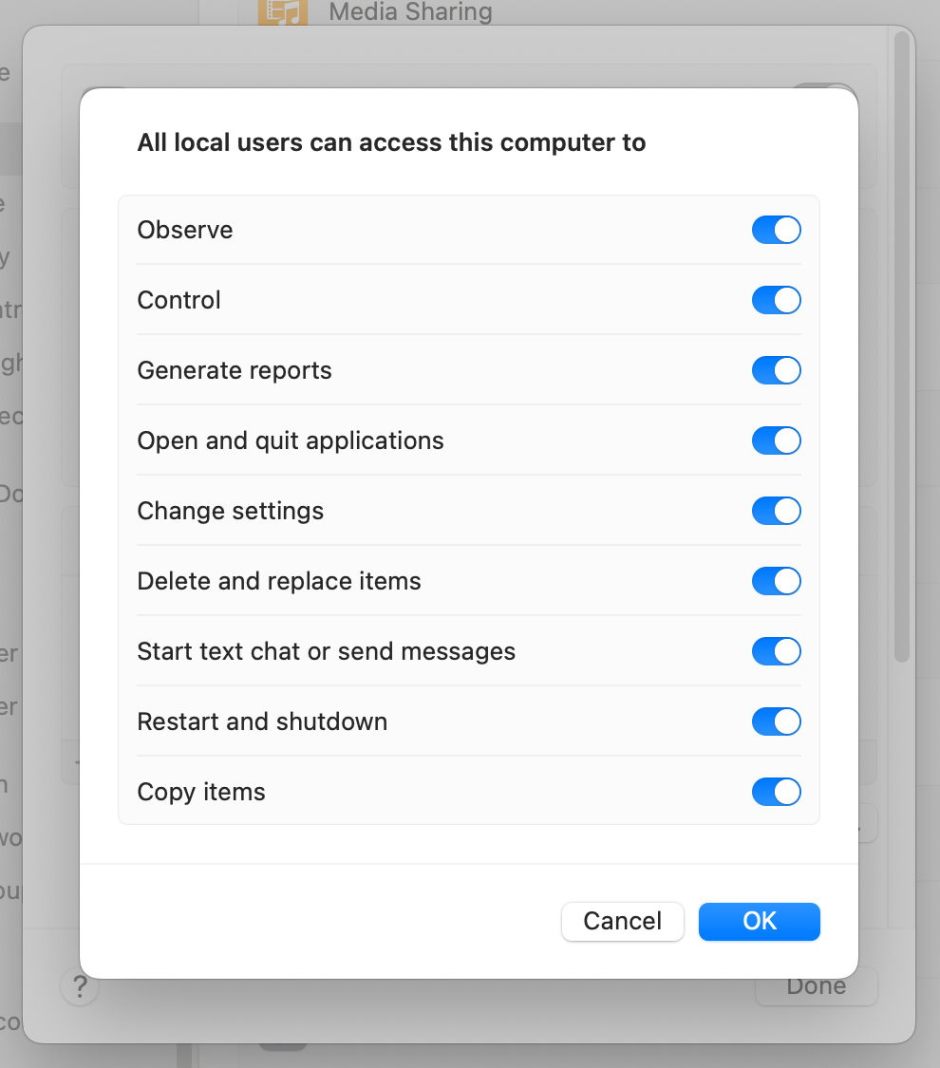Toggle Start text chat or send messages off

[x=776, y=651]
